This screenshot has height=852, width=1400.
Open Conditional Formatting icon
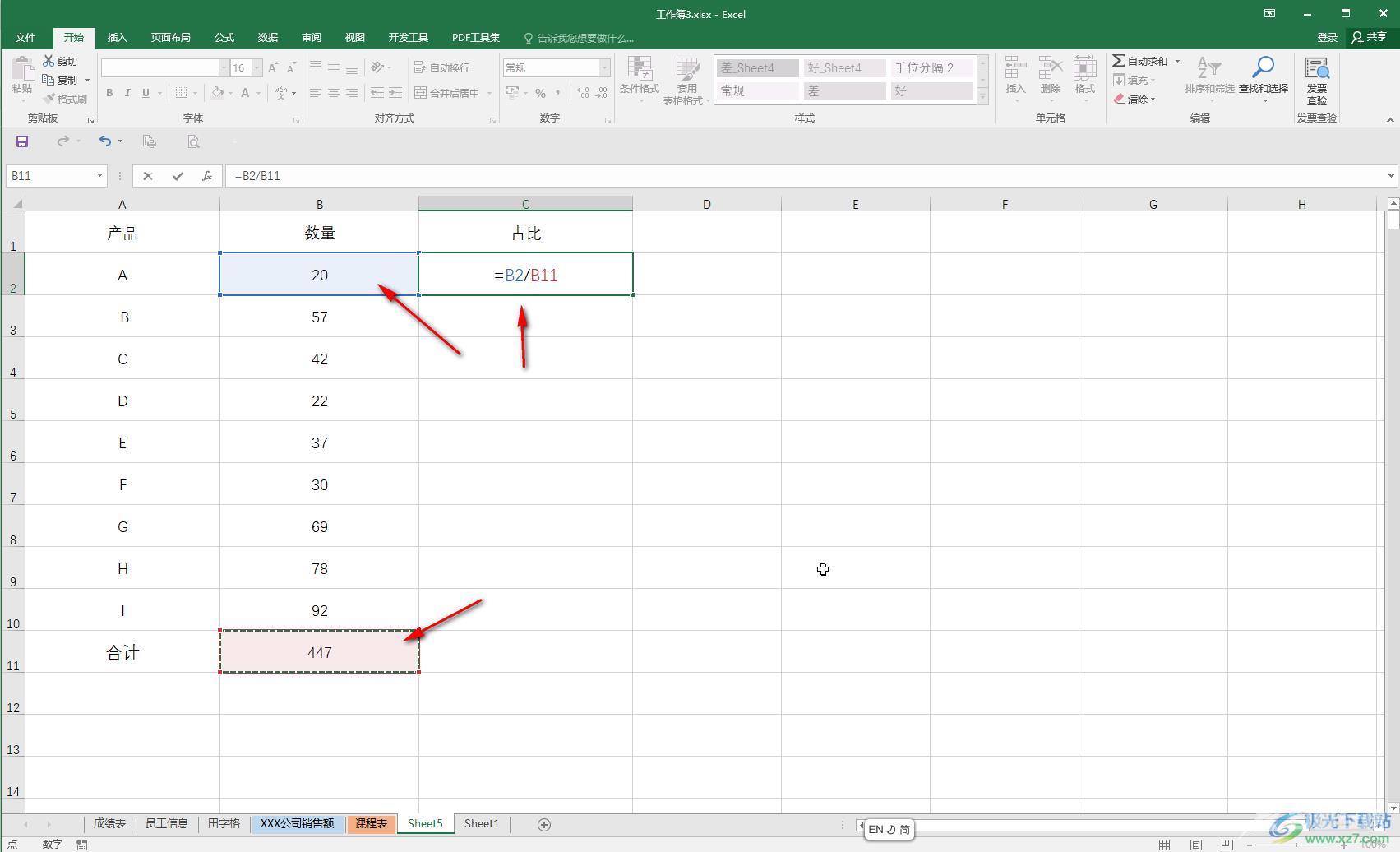tap(640, 68)
